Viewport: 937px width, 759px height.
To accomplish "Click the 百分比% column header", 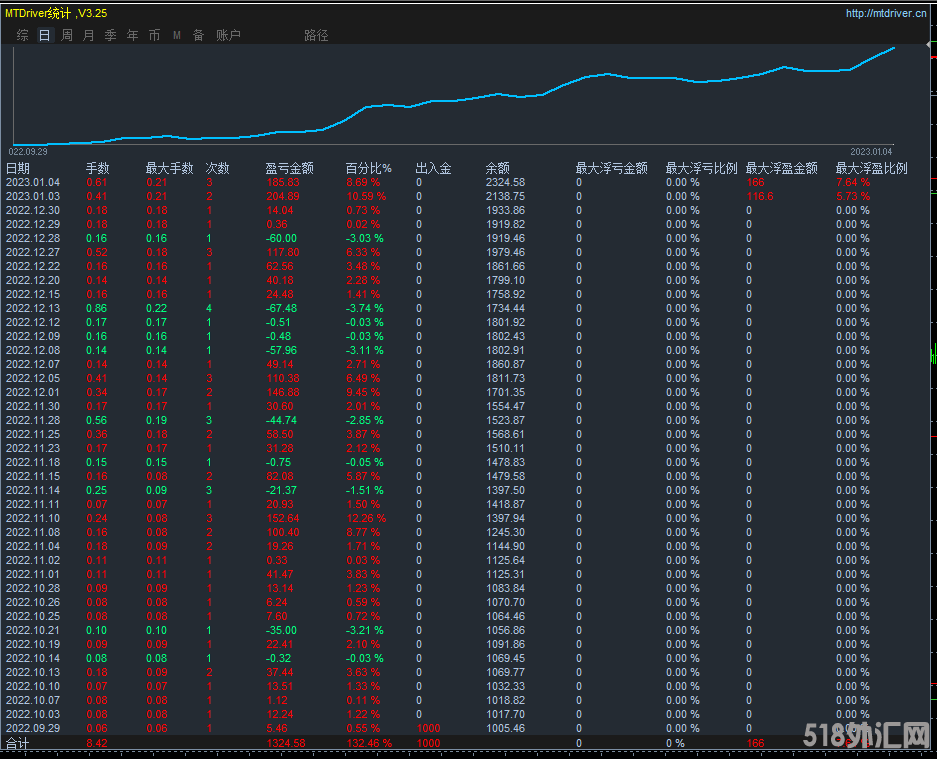I will pyautogui.click(x=369, y=169).
